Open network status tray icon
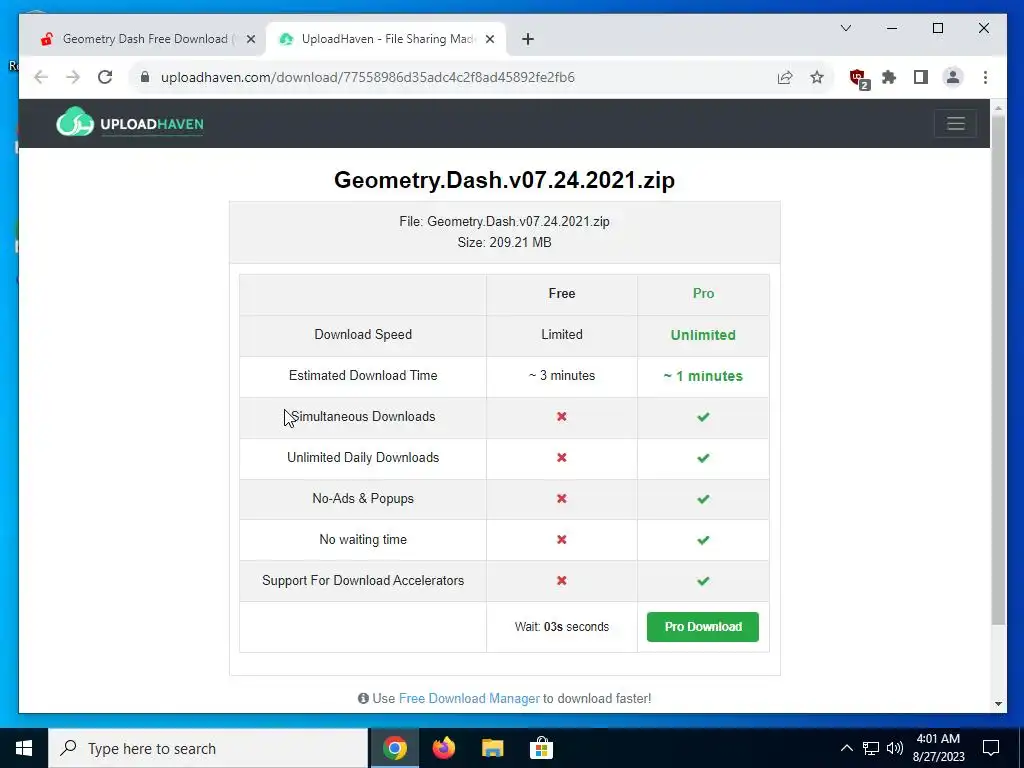The image size is (1024, 768). 871,748
